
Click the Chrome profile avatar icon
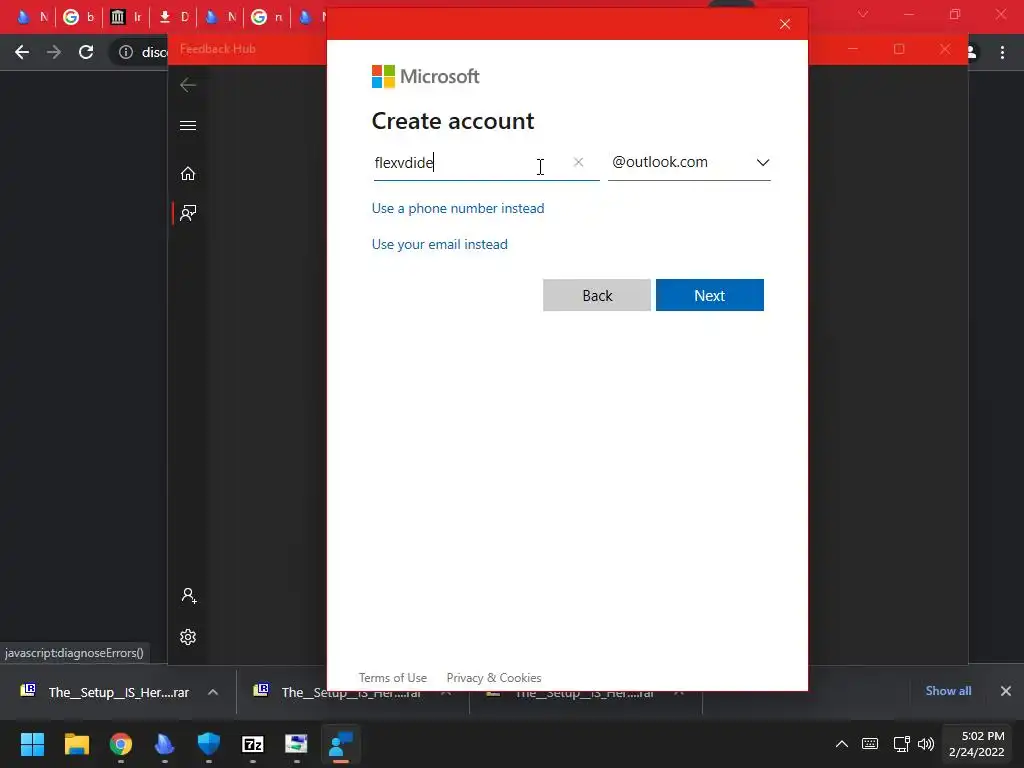[972, 52]
